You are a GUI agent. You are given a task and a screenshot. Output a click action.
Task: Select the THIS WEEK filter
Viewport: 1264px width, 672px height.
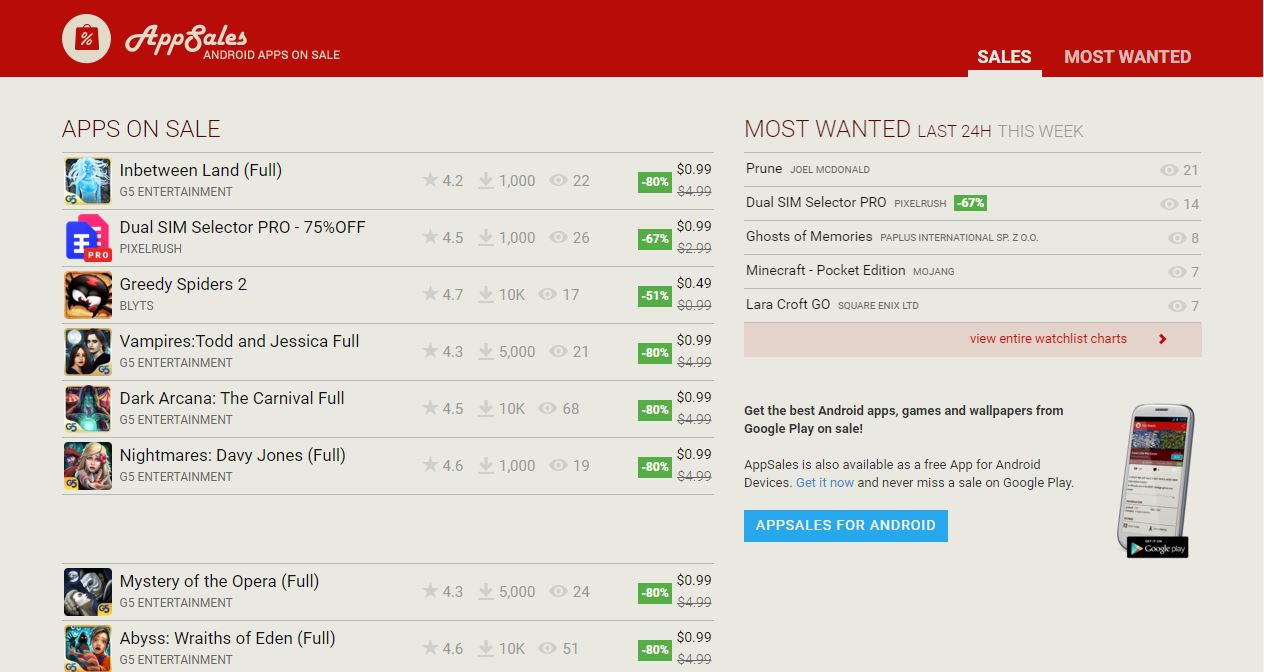click(1040, 131)
